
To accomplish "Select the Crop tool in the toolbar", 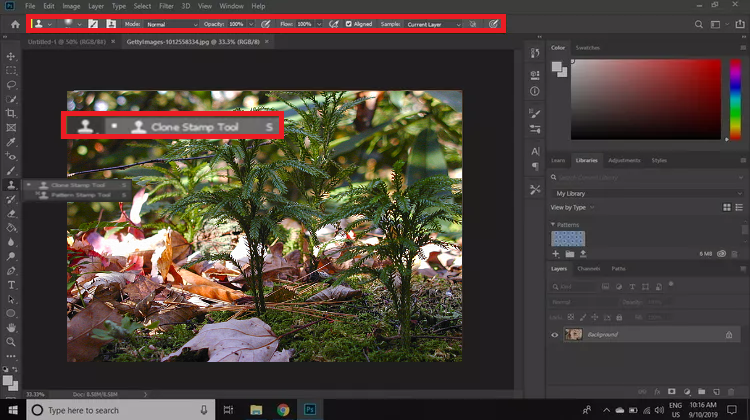I will coord(11,113).
